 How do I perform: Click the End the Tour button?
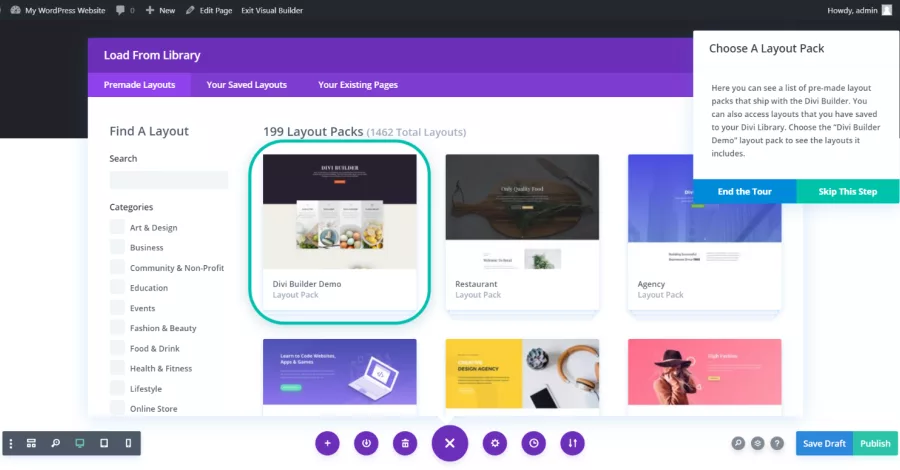pos(744,191)
